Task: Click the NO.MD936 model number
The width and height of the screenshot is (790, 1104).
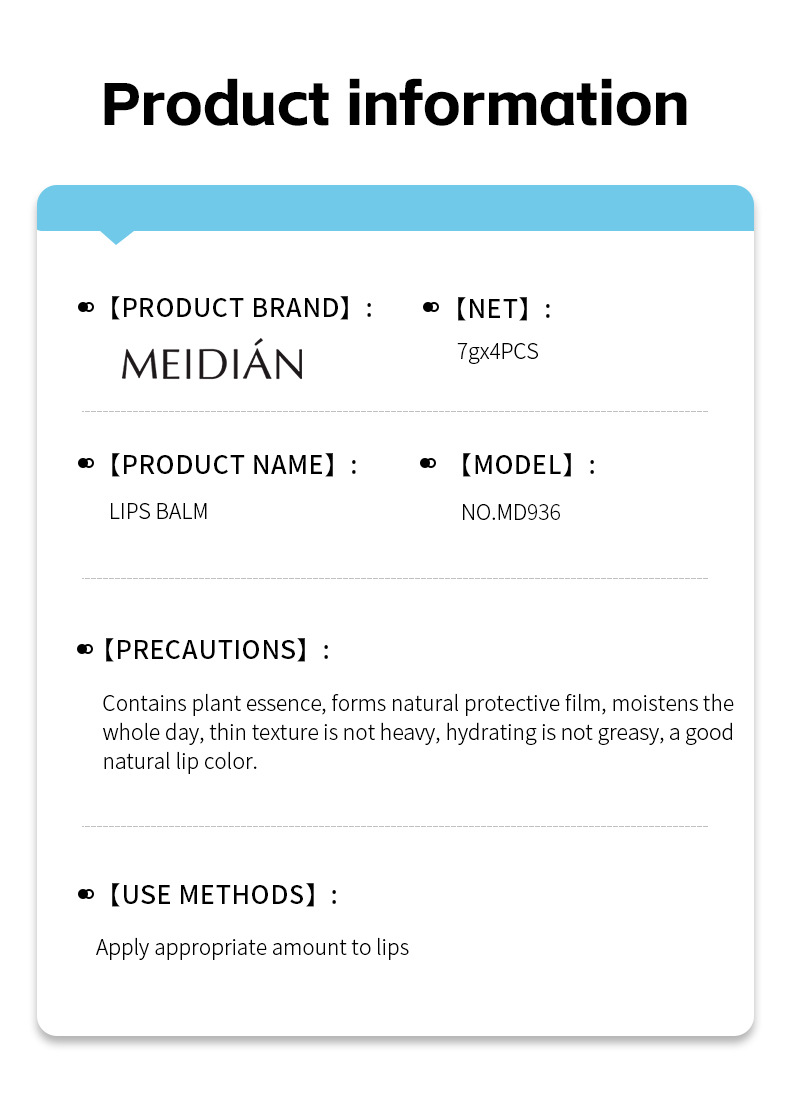Action: [510, 513]
